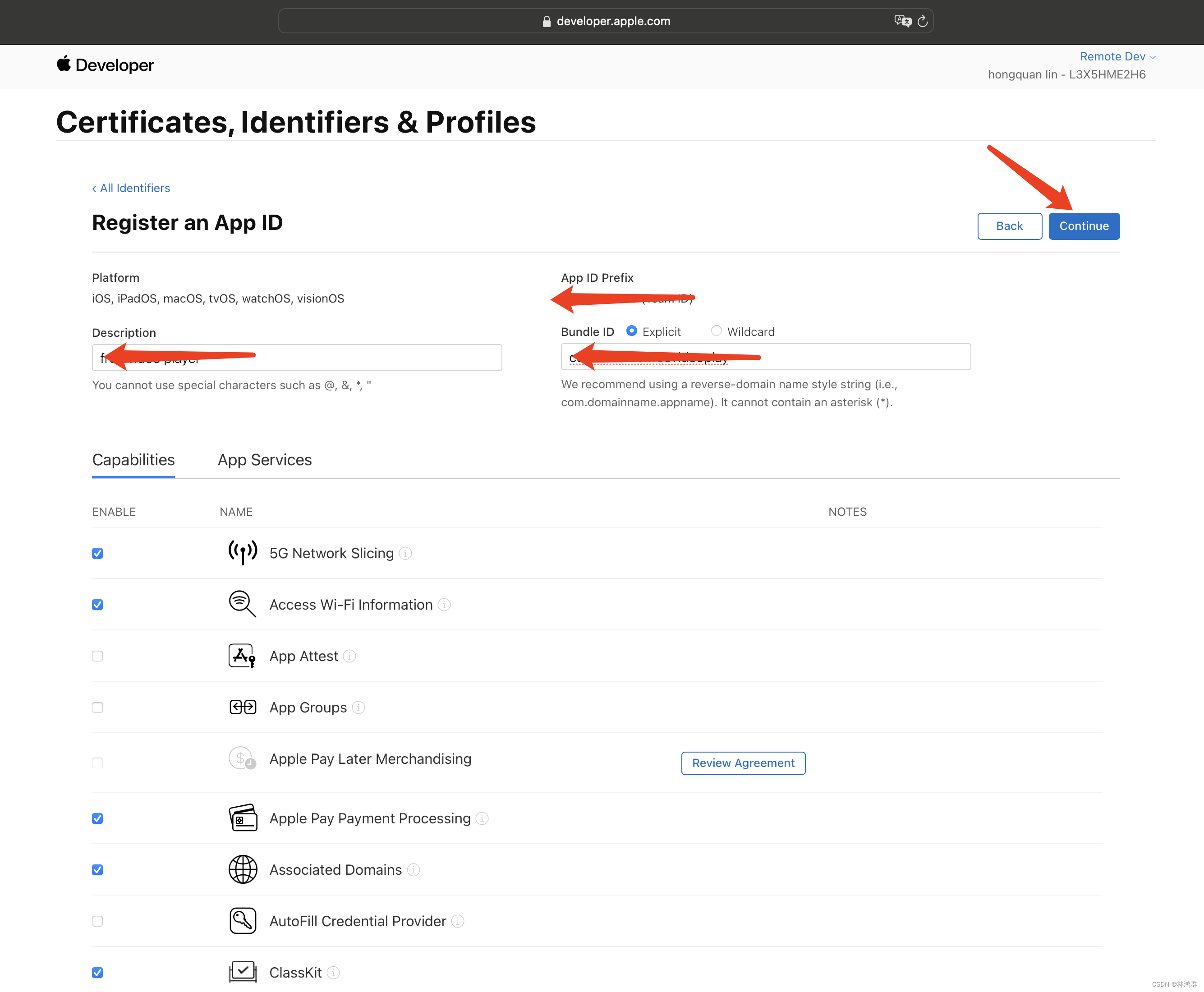Select the Explicit Bundle ID option
This screenshot has width=1204, height=992.
631,331
